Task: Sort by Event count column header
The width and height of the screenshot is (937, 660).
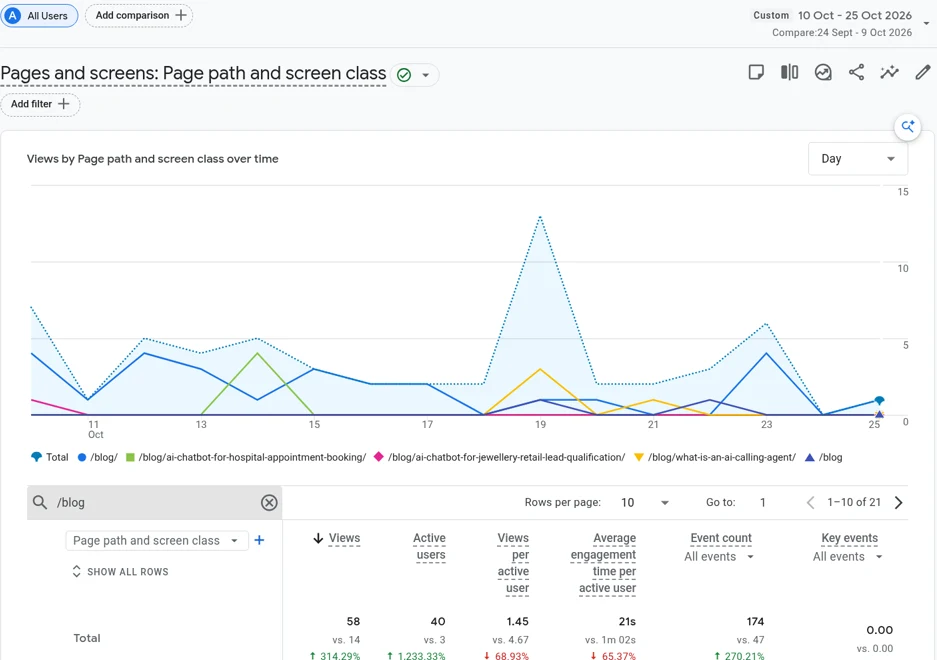Action: tap(721, 538)
